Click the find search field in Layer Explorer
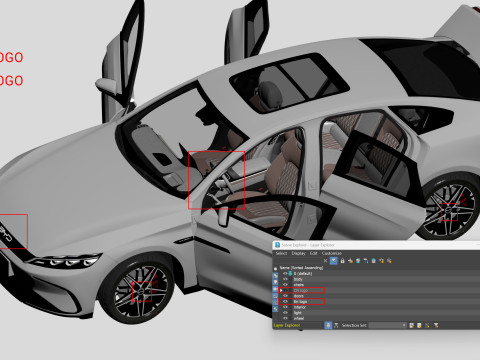The image size is (480, 360). tap(298, 261)
